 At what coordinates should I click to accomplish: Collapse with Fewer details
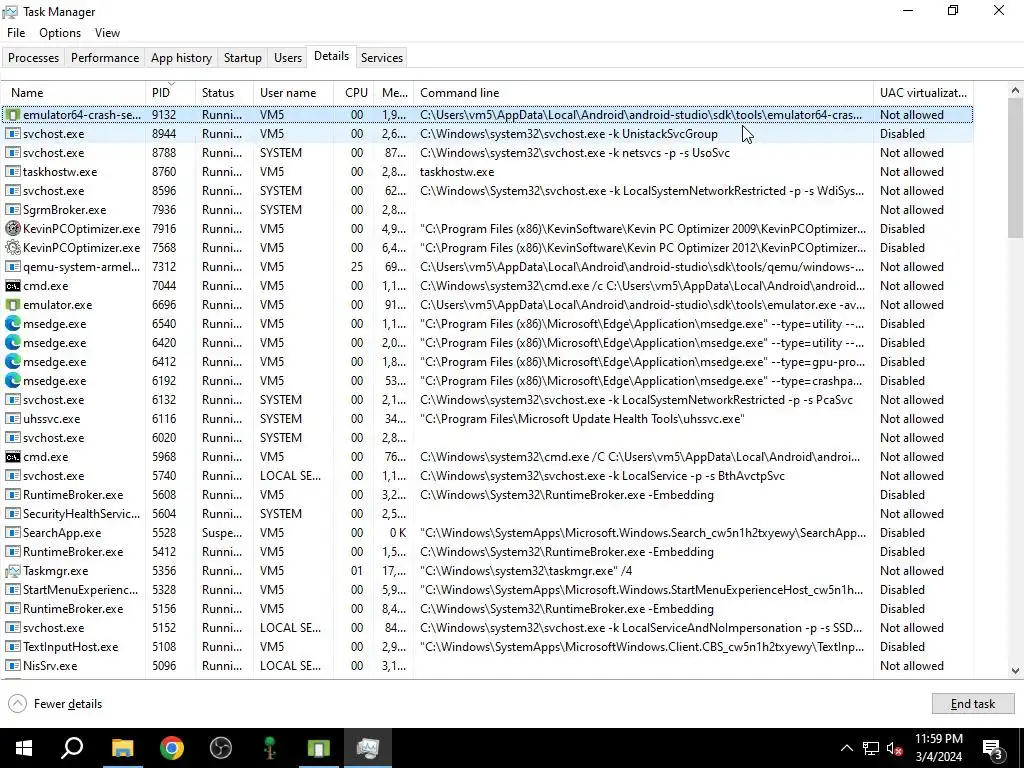pyautogui.click(x=56, y=703)
